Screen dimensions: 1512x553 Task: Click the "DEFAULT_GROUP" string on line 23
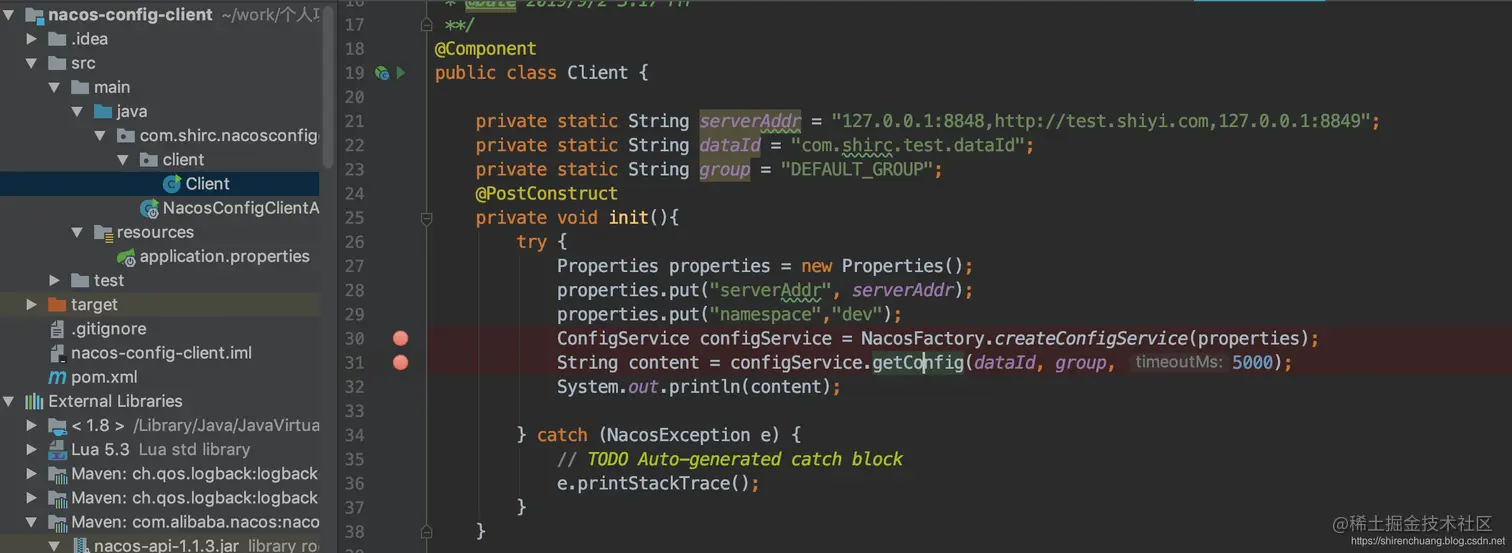tap(858, 169)
